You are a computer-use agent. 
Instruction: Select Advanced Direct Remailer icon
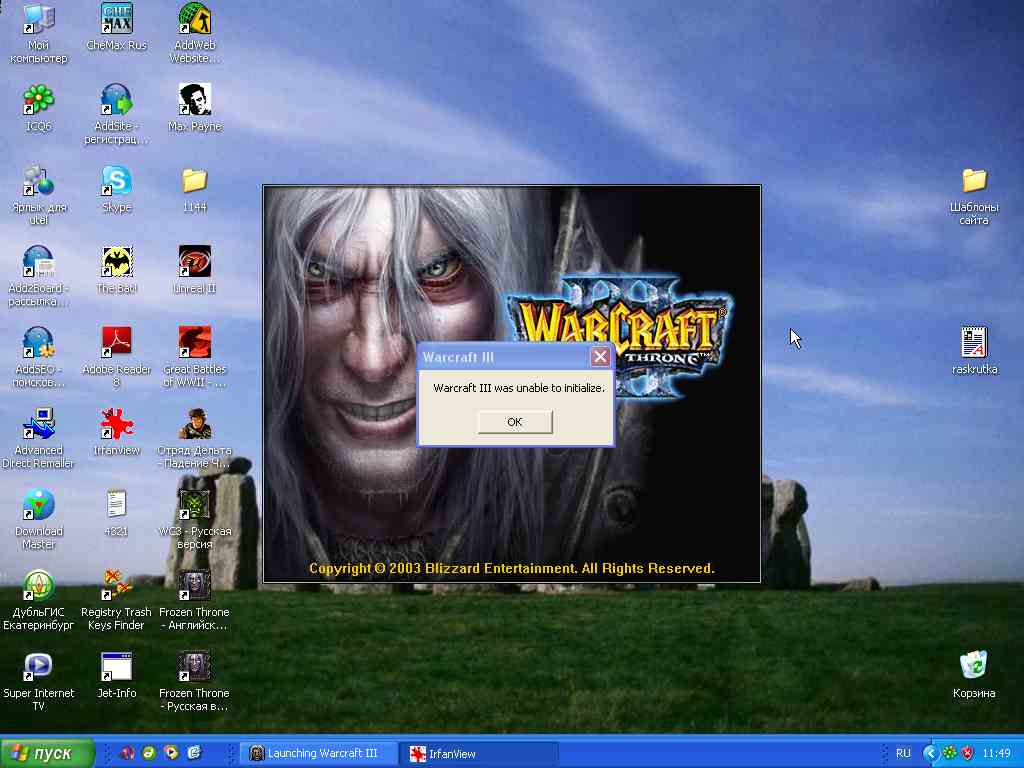38,438
